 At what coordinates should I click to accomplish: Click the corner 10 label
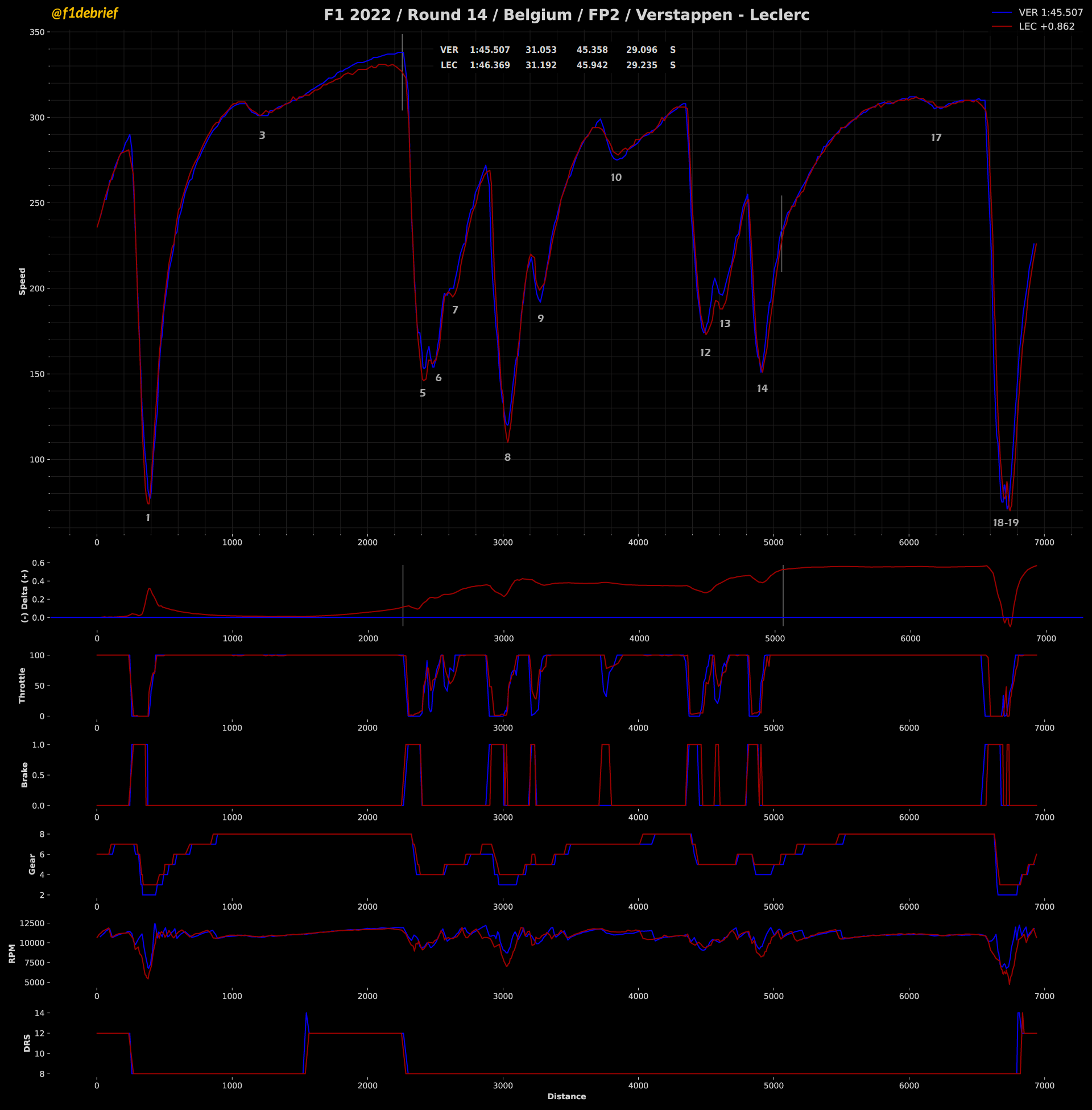[616, 178]
